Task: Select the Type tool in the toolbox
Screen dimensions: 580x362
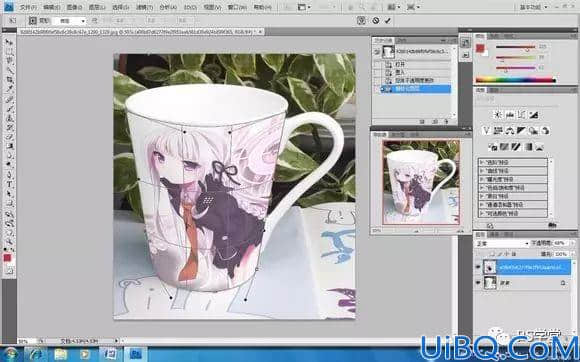Action: click(x=10, y=185)
